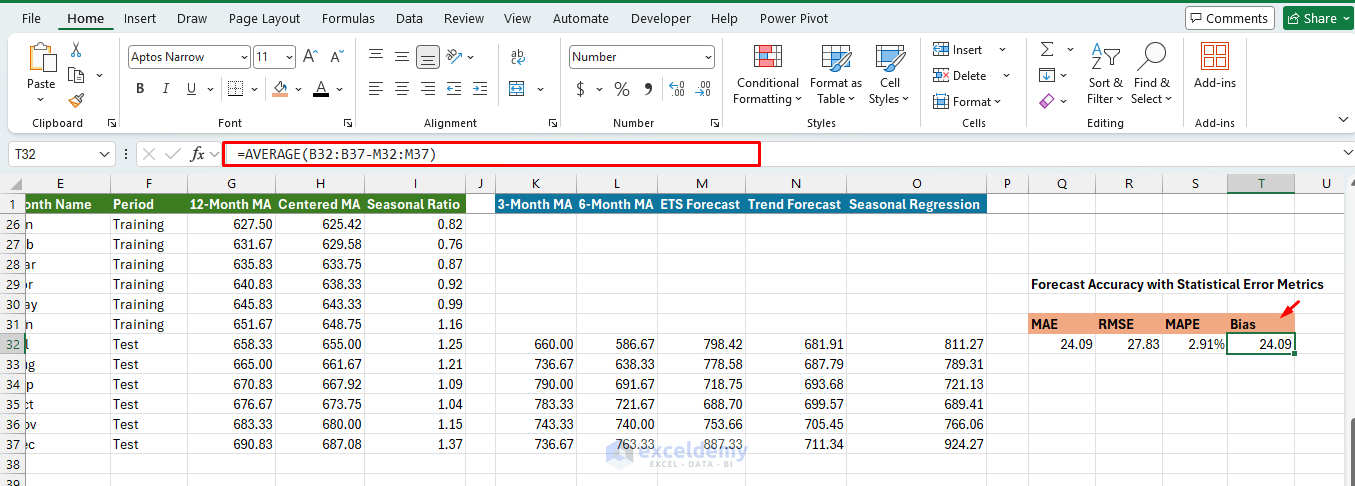Decrease font size with the smaller A icon
Screen dimensions: 1355x486
[x=335, y=57]
